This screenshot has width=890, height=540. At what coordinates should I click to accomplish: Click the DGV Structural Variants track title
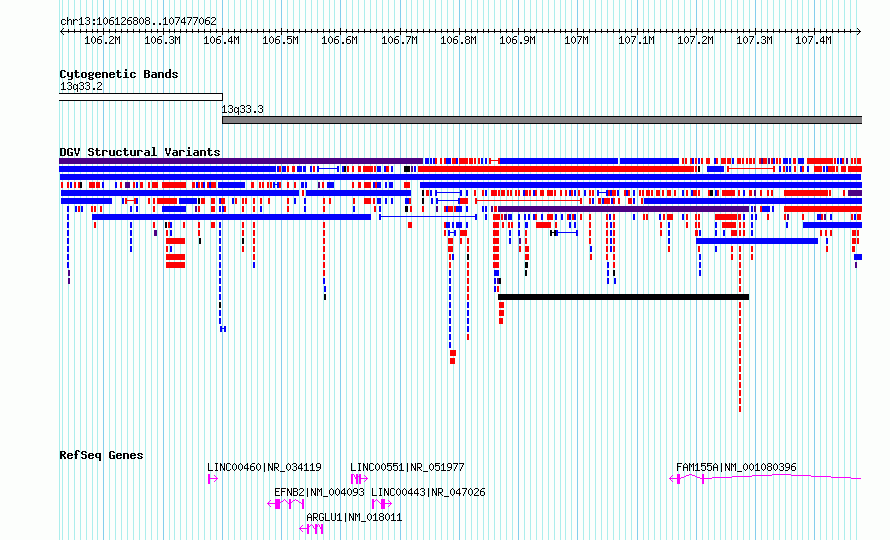point(140,152)
